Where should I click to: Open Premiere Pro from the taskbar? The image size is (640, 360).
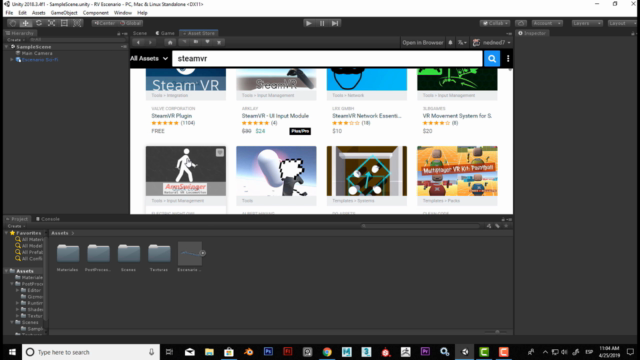pyautogui.click(x=425, y=352)
